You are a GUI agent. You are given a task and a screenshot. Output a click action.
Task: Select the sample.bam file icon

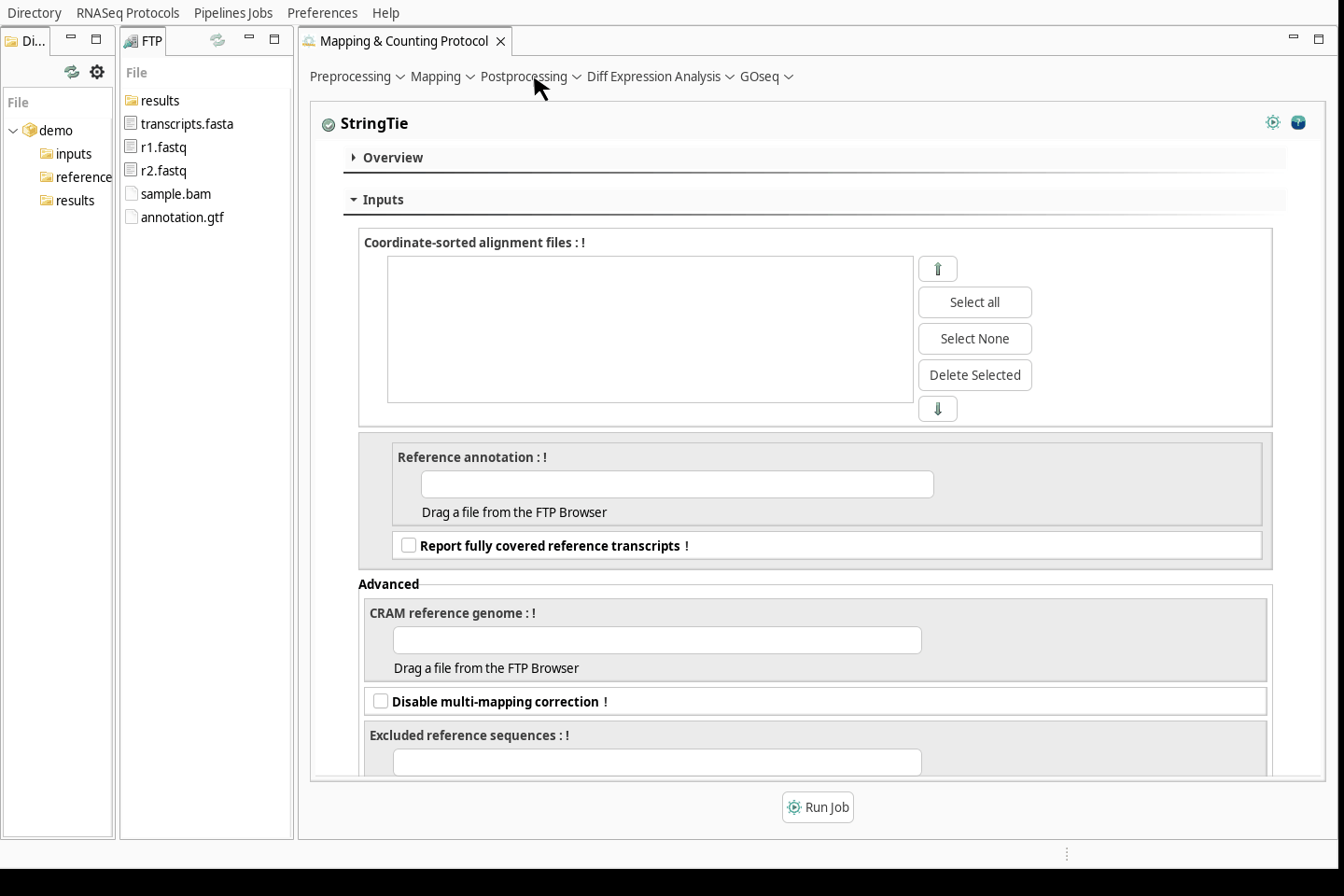pos(132,193)
